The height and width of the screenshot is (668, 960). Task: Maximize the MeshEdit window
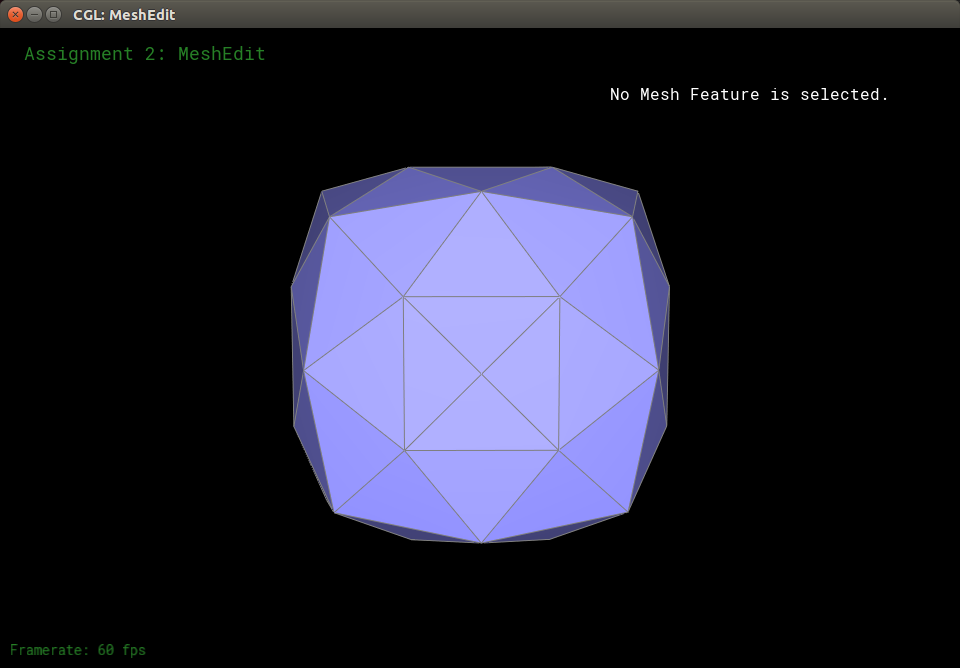click(53, 14)
